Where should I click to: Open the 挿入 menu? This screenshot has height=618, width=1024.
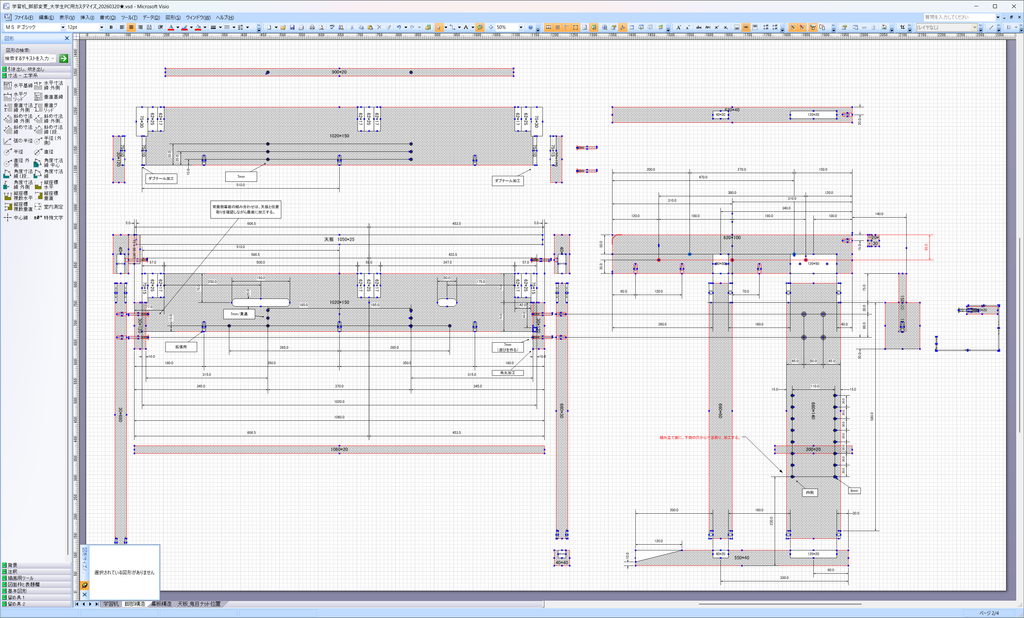(88, 17)
